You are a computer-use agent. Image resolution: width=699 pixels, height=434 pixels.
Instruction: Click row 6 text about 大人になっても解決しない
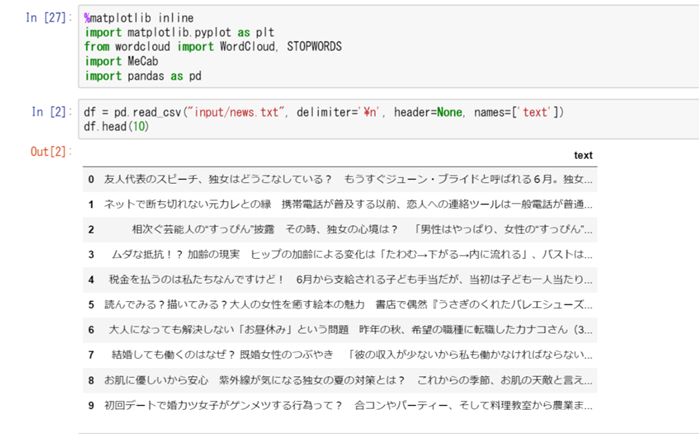pyautogui.click(x=351, y=329)
